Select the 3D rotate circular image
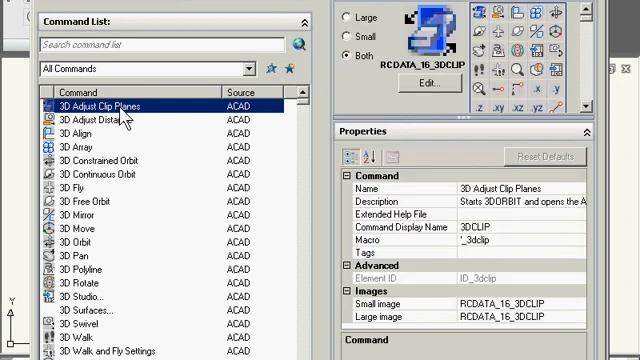640x360 pixels. (517, 51)
